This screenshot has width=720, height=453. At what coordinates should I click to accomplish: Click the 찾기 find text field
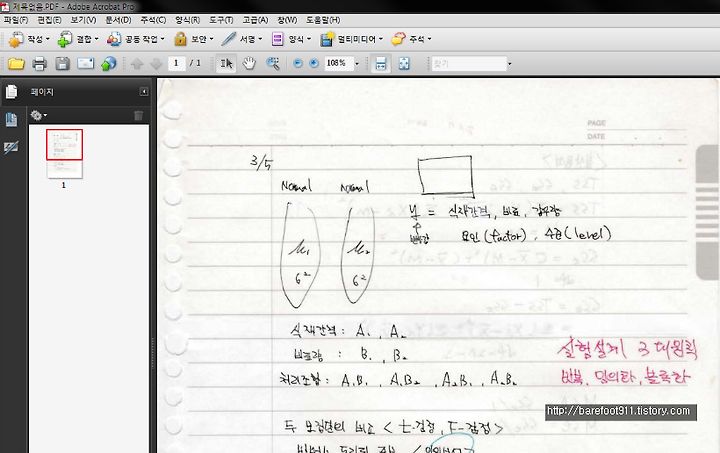click(x=469, y=64)
